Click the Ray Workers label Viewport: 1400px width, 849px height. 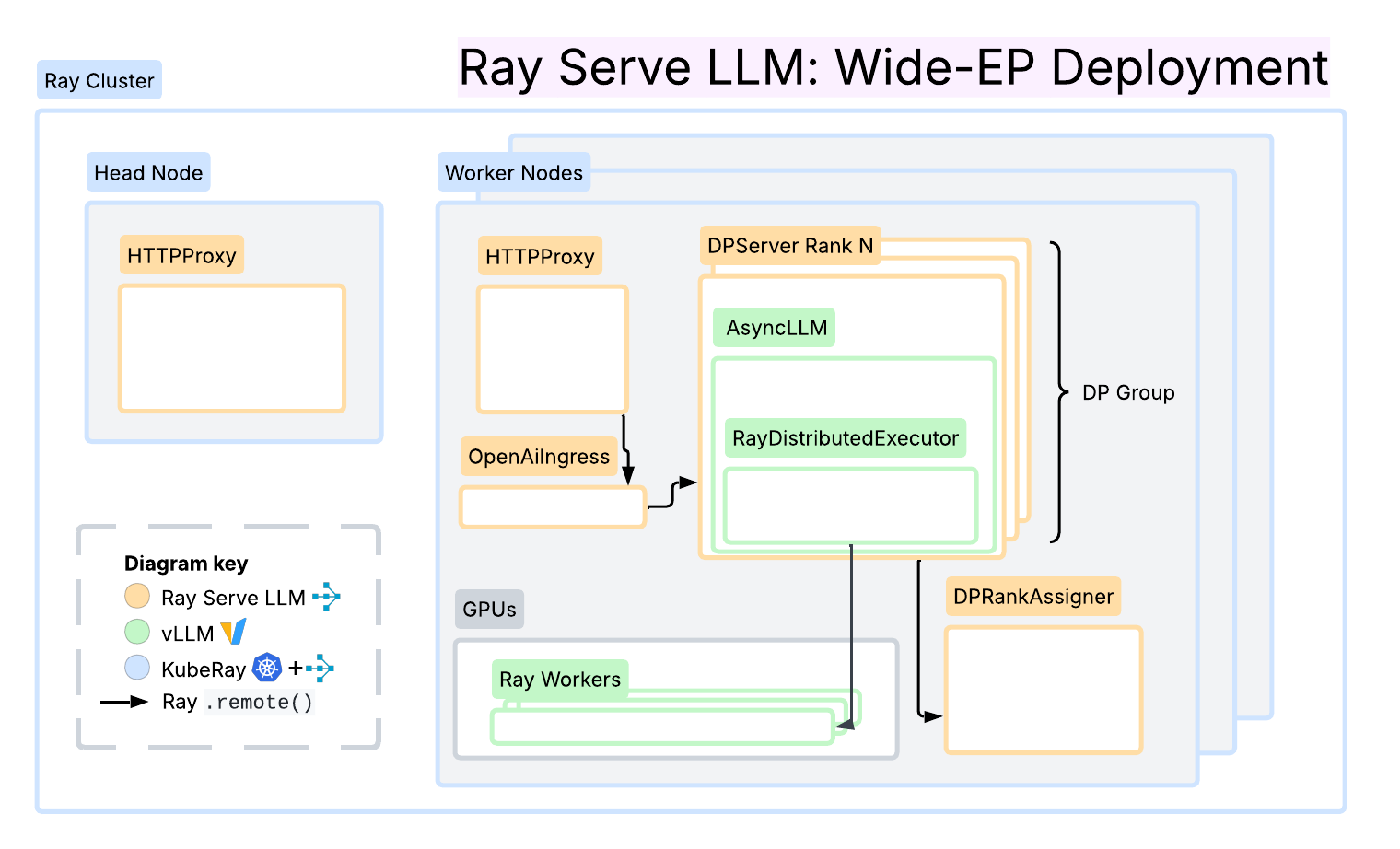pyautogui.click(x=560, y=680)
